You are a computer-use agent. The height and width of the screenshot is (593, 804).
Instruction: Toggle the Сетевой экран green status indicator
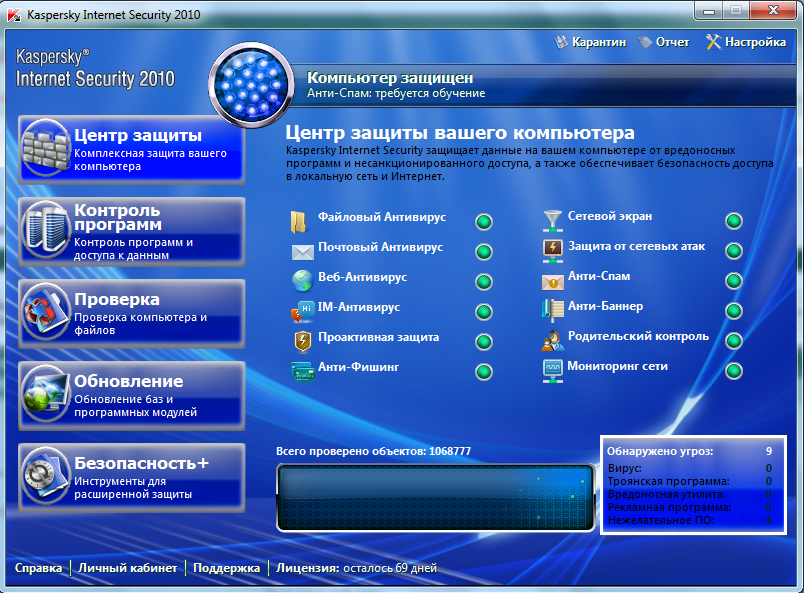pos(734,221)
